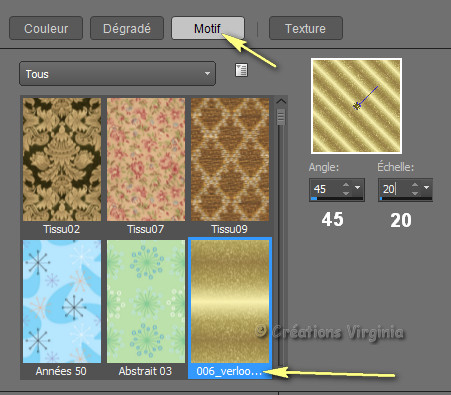Click into the Échelle value field
Screen dimensions: 451x395
(394, 189)
